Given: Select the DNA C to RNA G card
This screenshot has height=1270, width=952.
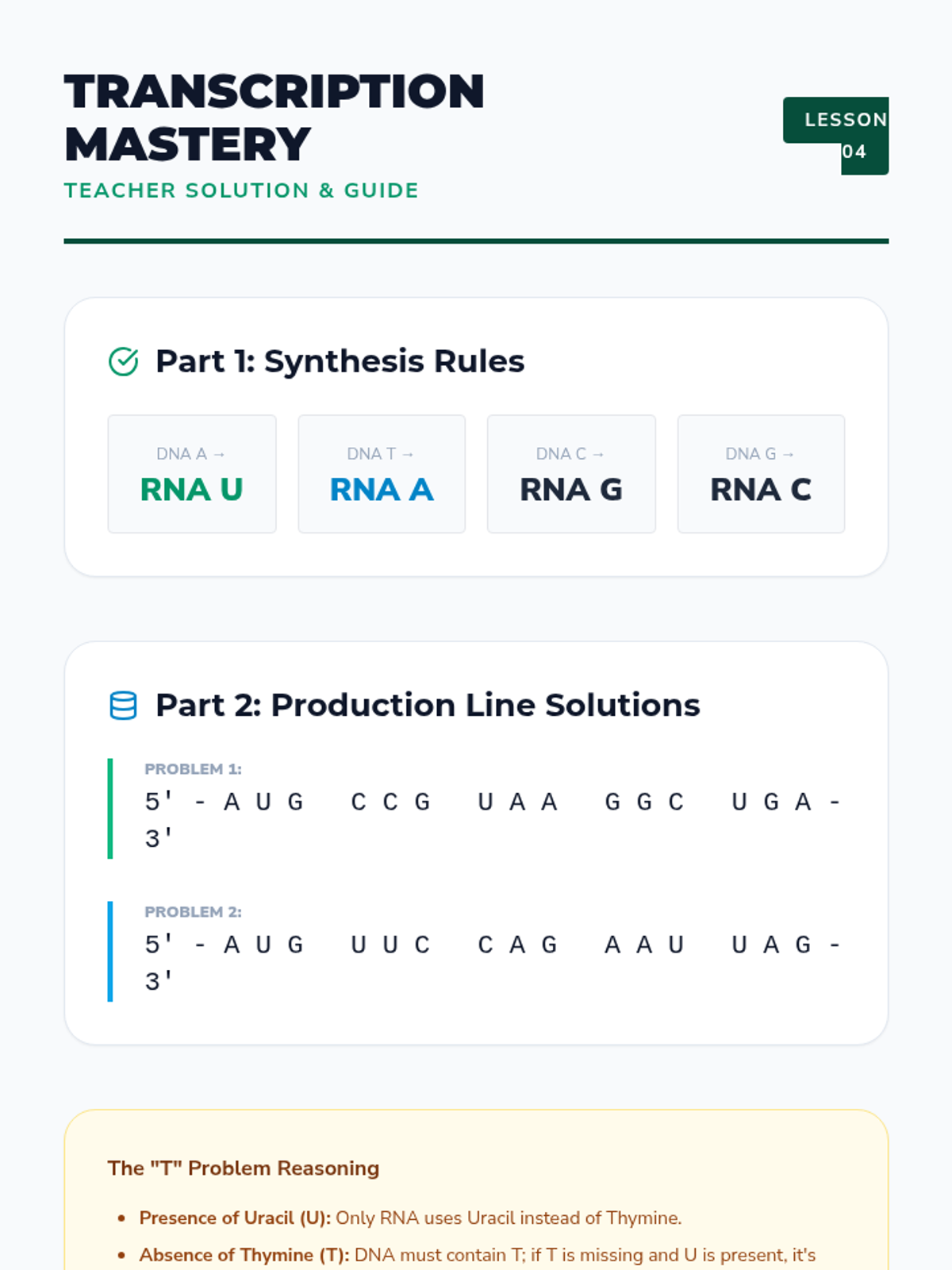Looking at the screenshot, I should tap(571, 474).
